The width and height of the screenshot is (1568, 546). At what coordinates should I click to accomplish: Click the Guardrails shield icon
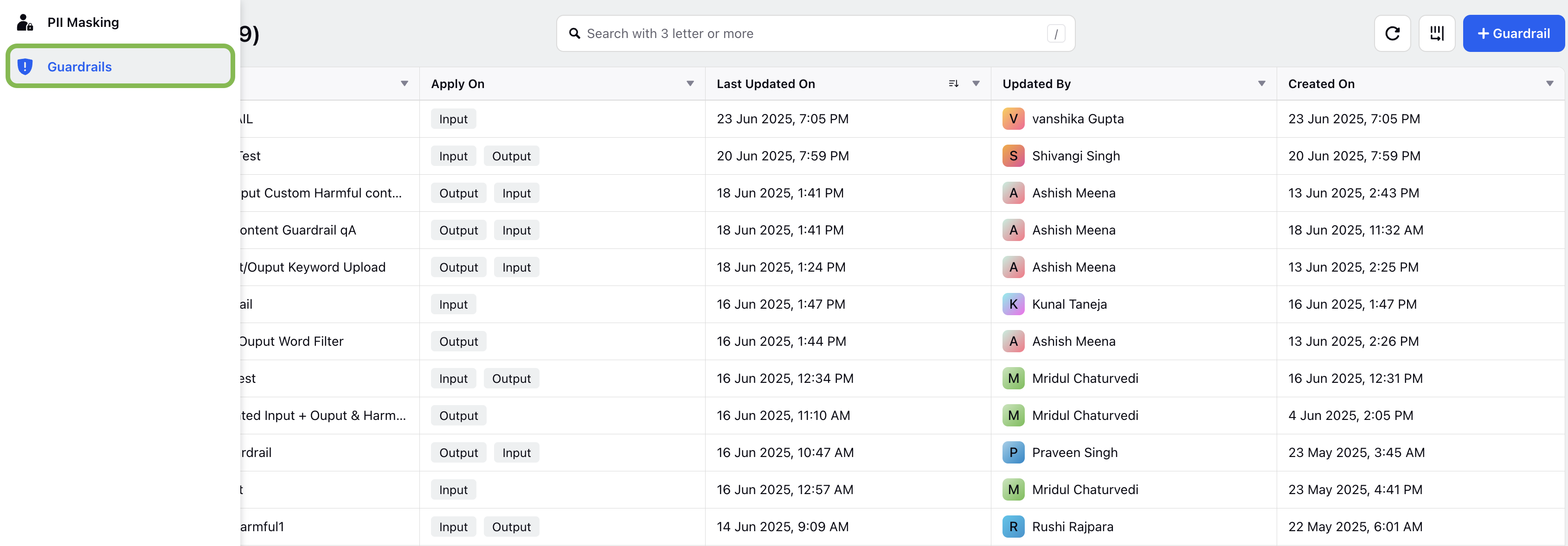coord(24,66)
